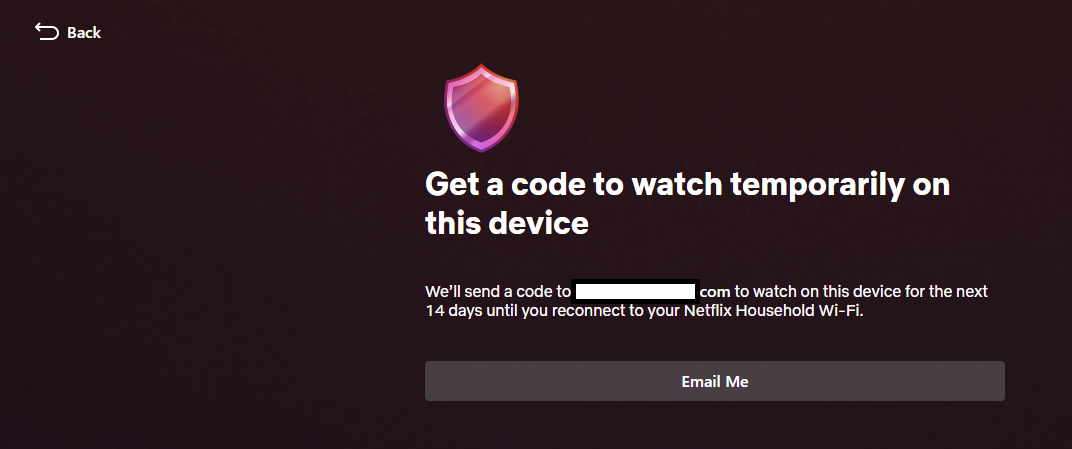This screenshot has width=1072, height=449.
Task: Click the red-purple shield icon
Action: coord(481,108)
